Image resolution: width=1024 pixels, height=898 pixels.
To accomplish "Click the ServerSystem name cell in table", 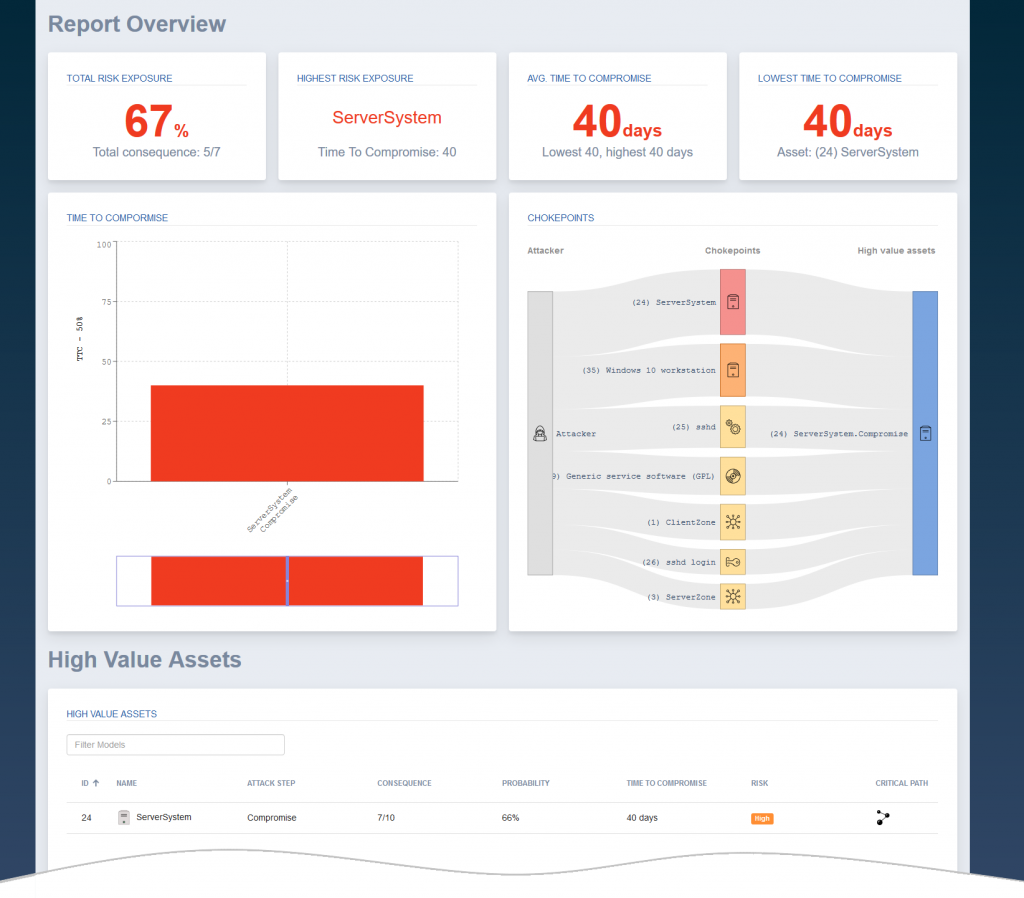I will point(163,817).
